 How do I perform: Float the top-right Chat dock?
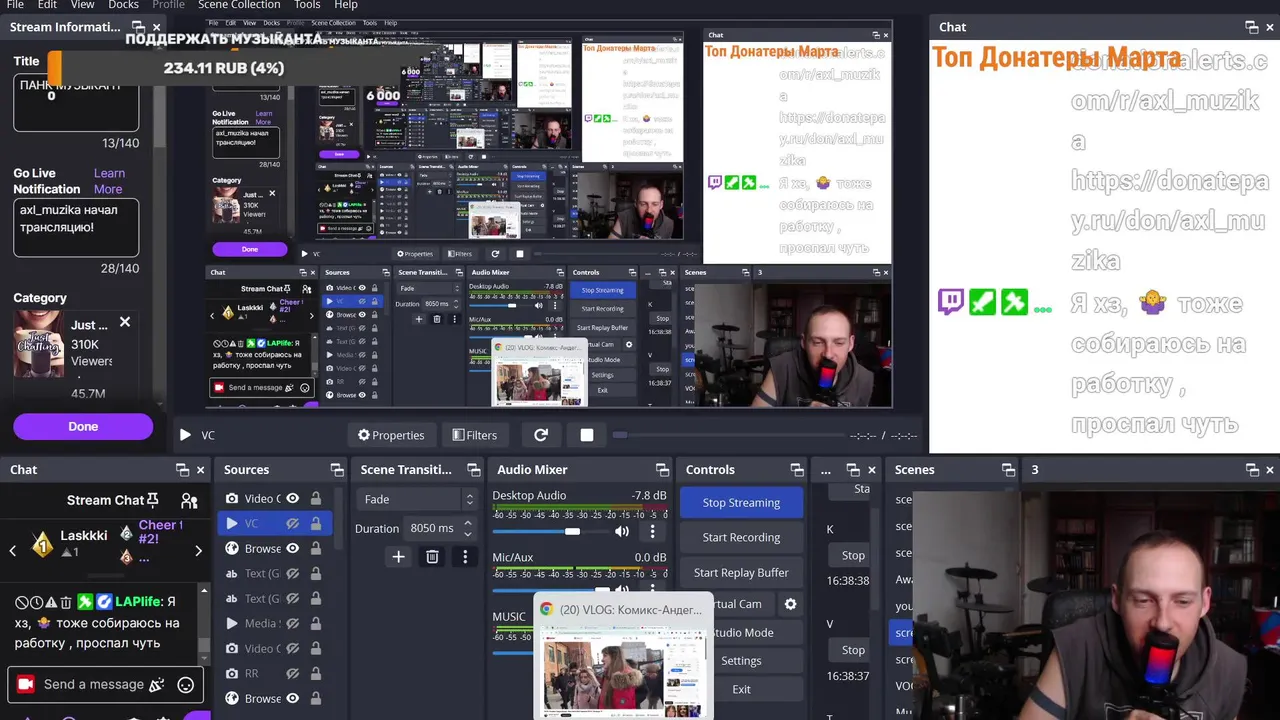tap(1251, 27)
